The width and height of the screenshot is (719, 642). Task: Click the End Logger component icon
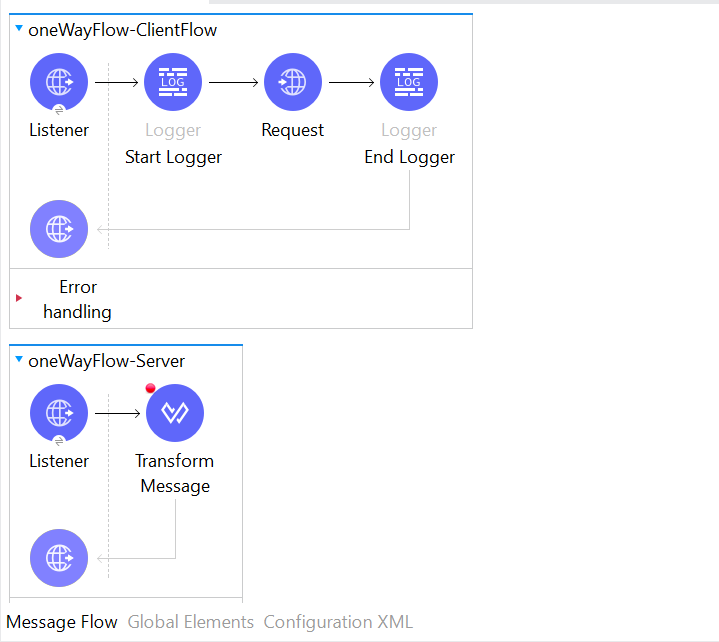[x=409, y=82]
